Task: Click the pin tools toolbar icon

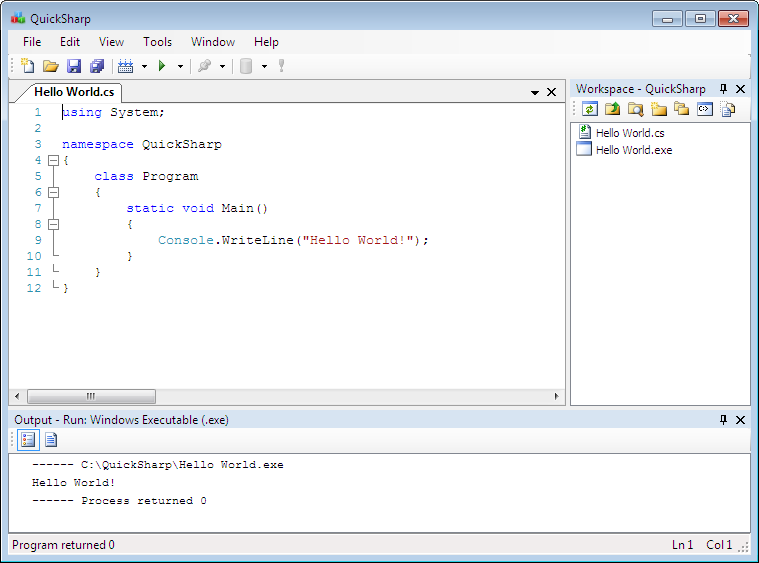Action: (x=204, y=66)
